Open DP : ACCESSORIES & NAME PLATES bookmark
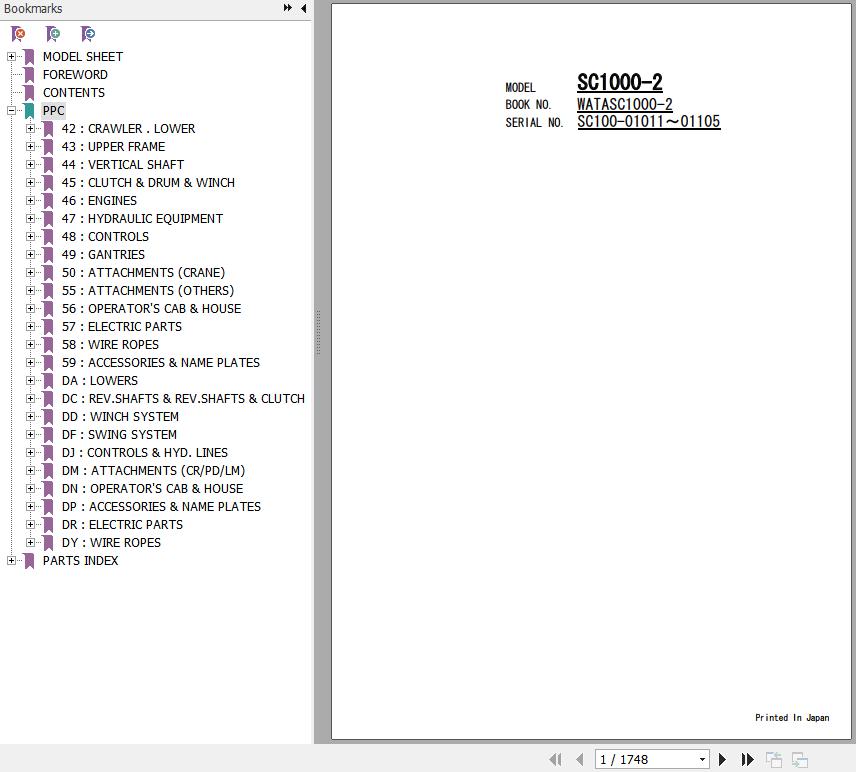Viewport: 856px width, 772px height. 161,507
